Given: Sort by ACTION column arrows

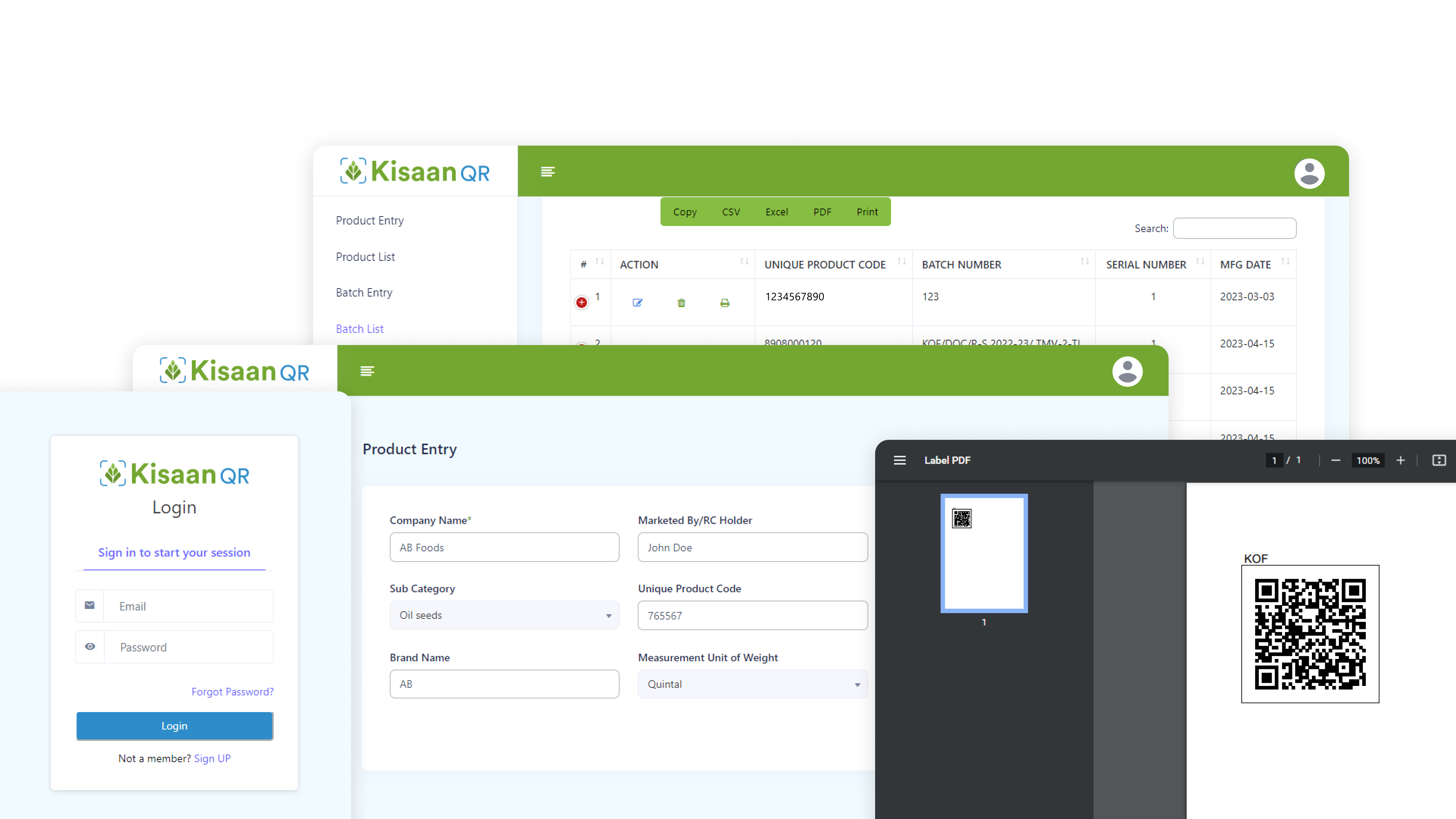Looking at the screenshot, I should coord(744,262).
